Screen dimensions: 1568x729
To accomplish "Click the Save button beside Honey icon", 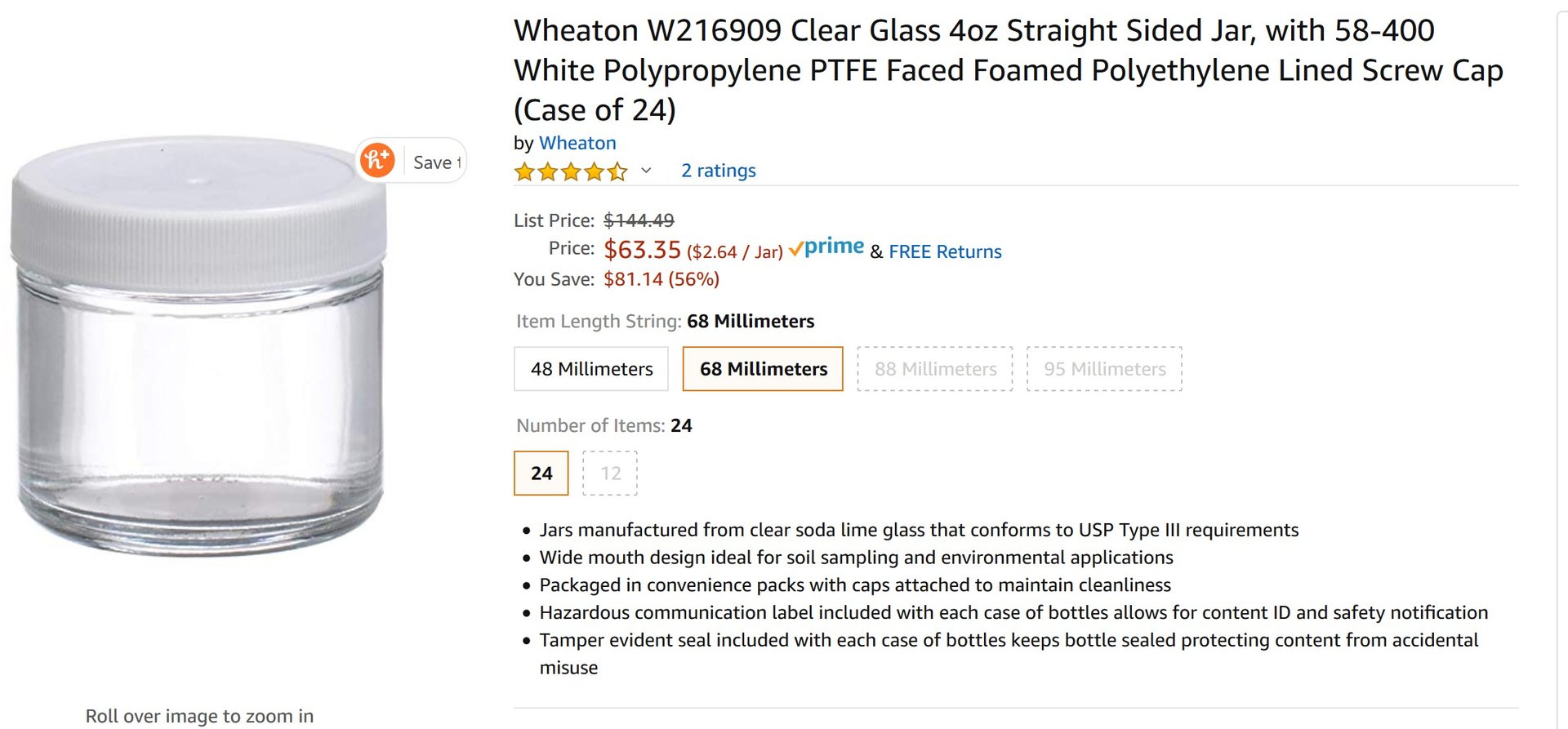I will coord(436,162).
